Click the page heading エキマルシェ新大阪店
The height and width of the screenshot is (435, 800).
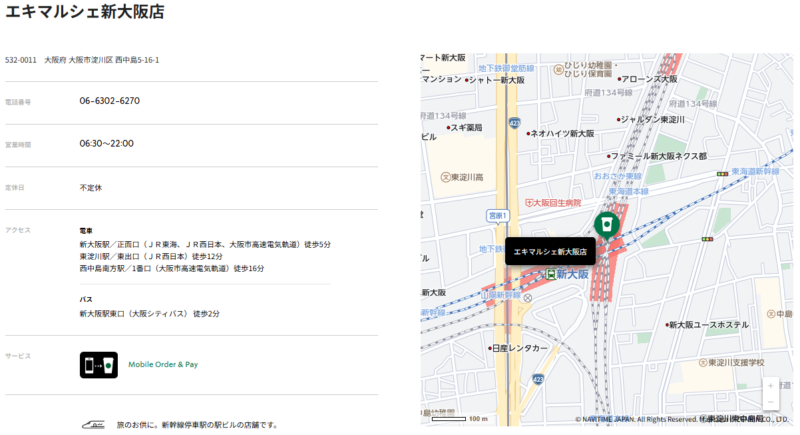point(85,11)
